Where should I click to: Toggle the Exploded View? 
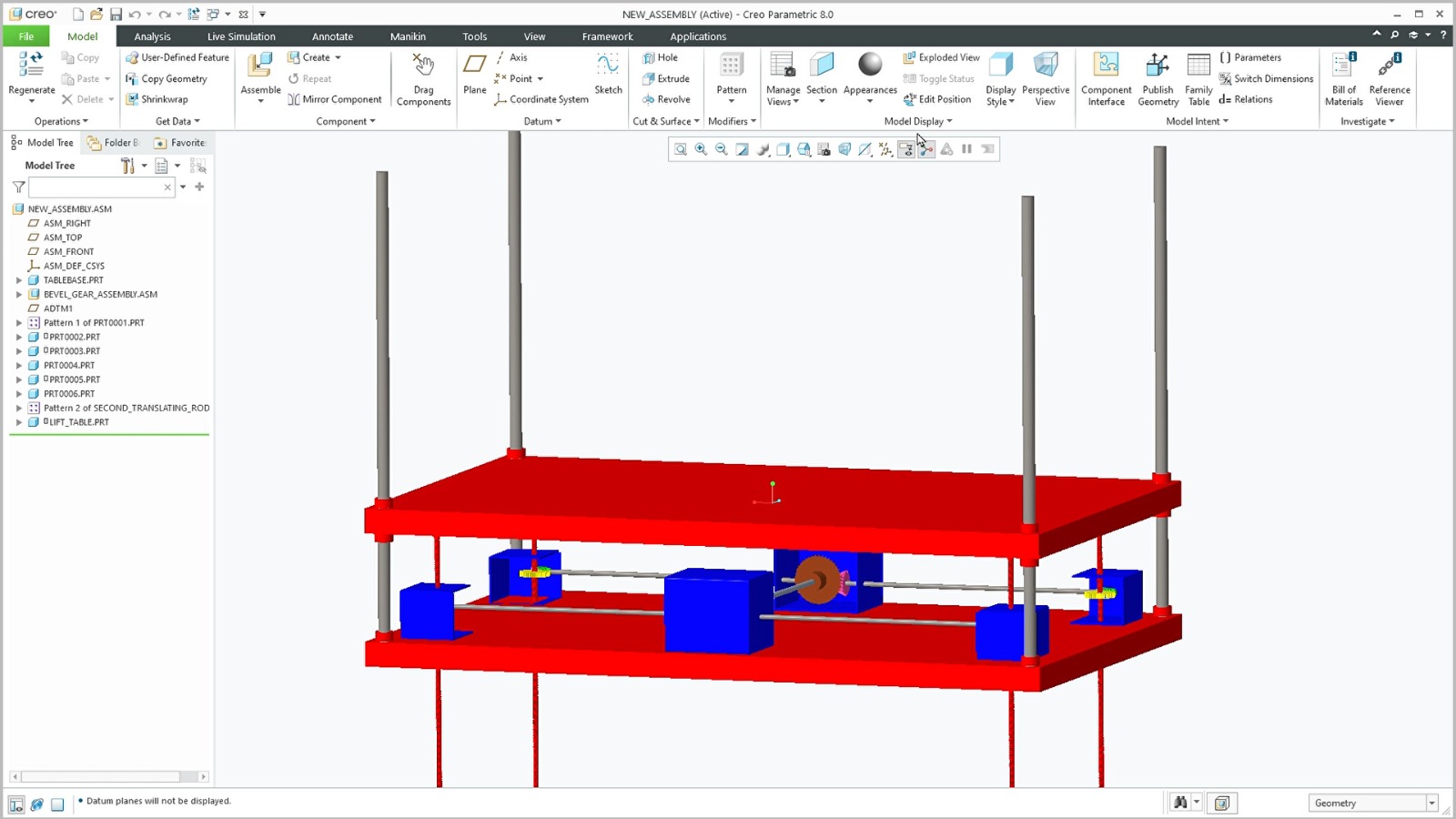(x=941, y=57)
